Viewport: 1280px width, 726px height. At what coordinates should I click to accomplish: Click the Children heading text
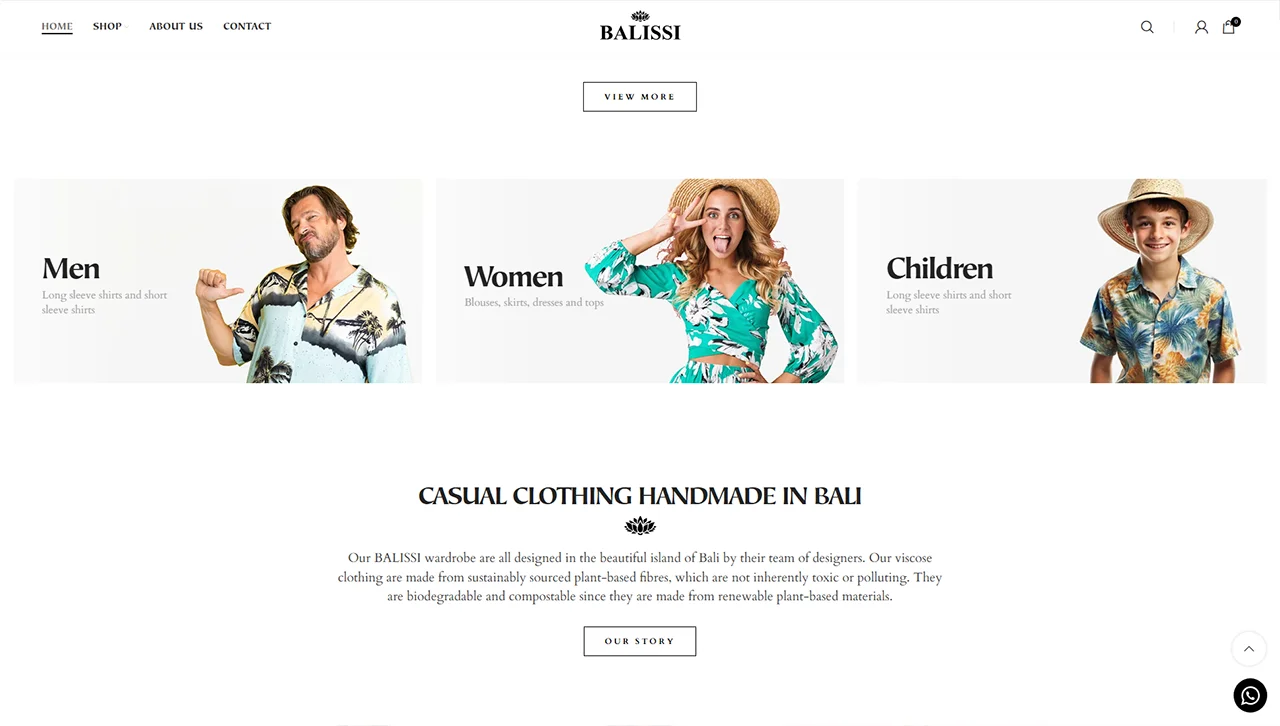(940, 268)
